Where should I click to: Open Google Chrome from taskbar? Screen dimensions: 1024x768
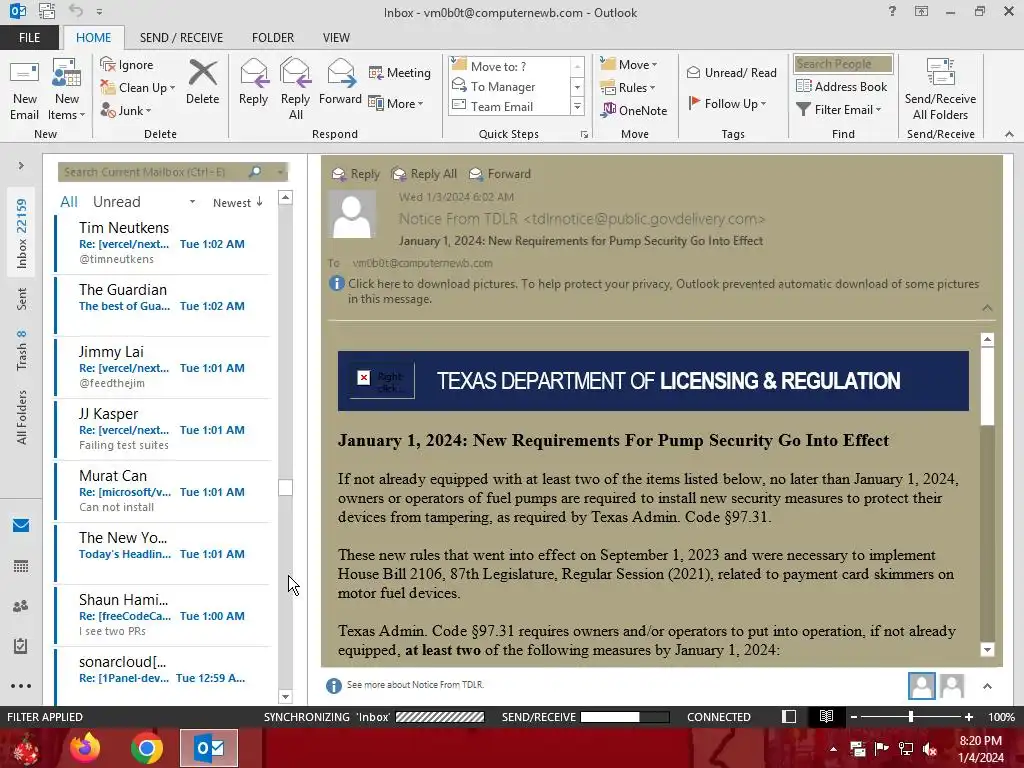147,748
